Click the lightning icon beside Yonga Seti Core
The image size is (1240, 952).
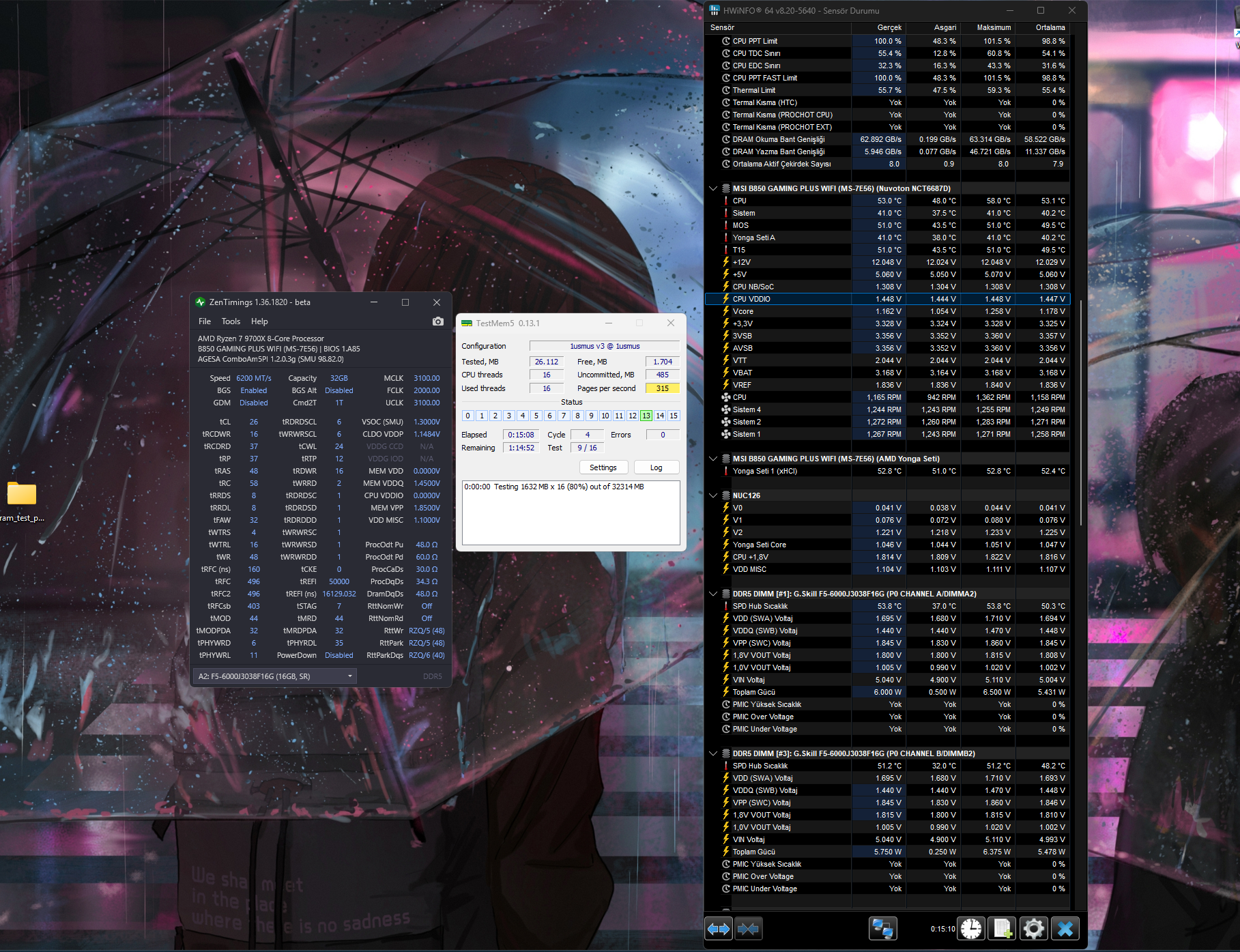[x=726, y=545]
